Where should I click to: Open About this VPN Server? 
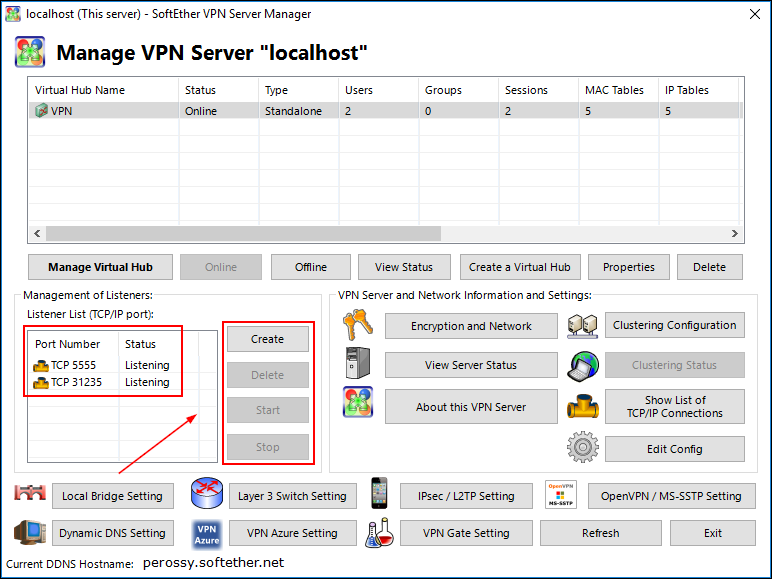point(471,407)
